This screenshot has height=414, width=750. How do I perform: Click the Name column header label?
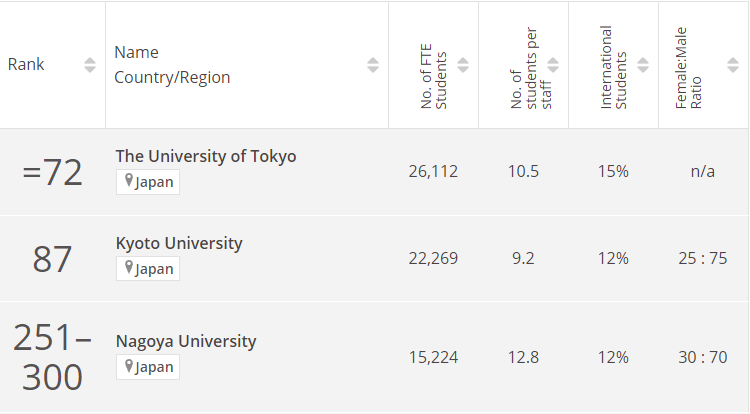pyautogui.click(x=136, y=52)
